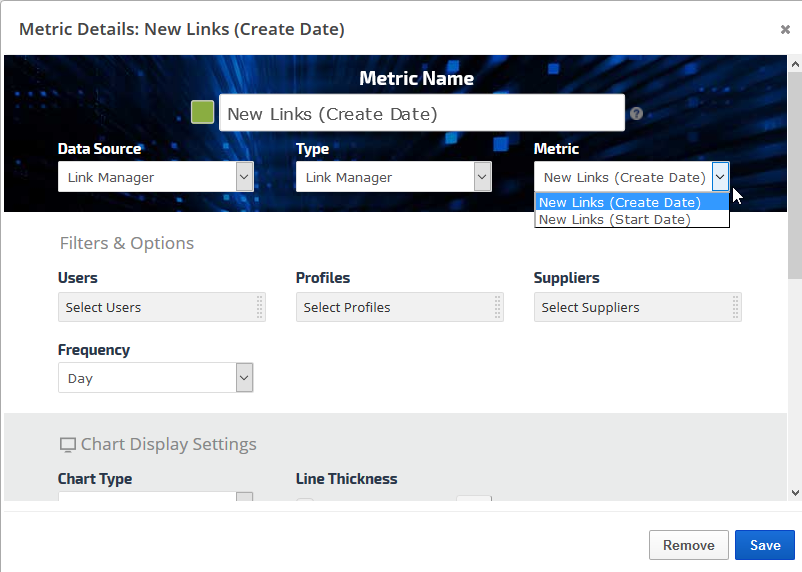Viewport: 802px width, 572px height.
Task: Choose New Links (Start Date) option
Action: tap(615, 219)
